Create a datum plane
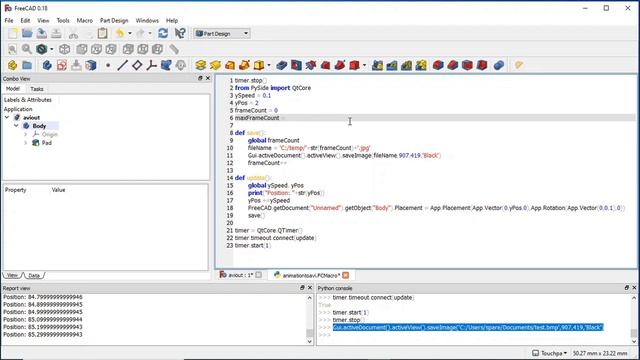Screen dimensions: 640x360 [x=137, y=65]
